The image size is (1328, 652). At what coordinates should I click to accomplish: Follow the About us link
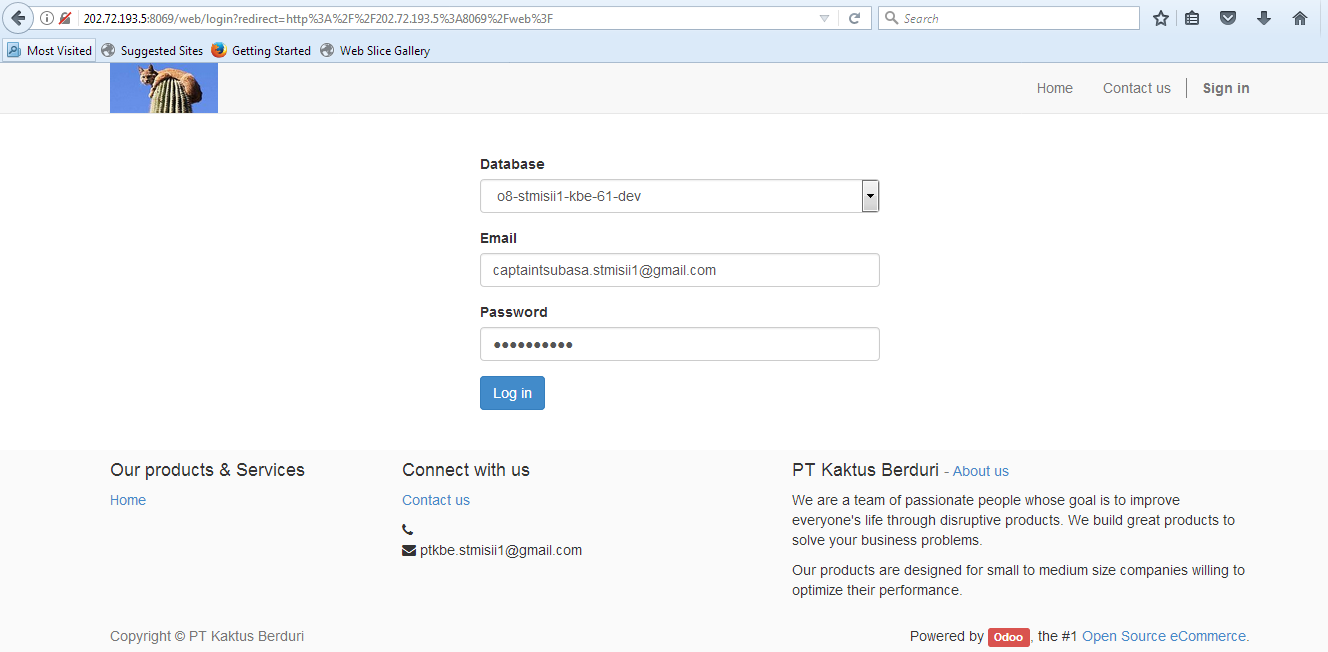[980, 471]
